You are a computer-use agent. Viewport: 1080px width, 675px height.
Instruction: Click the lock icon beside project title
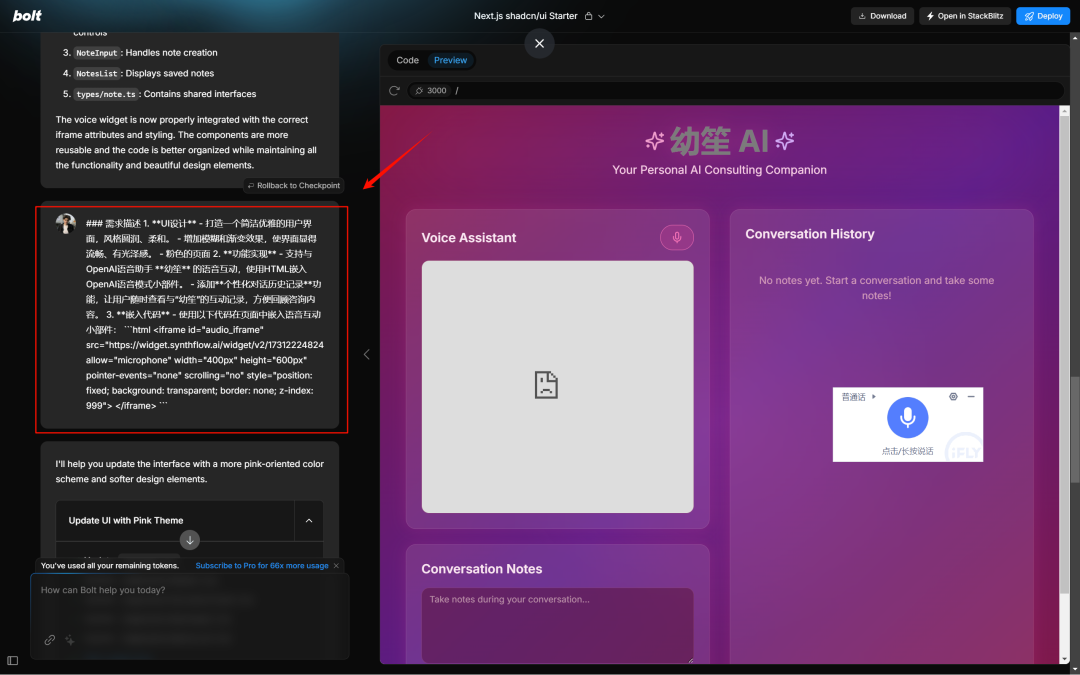588,16
